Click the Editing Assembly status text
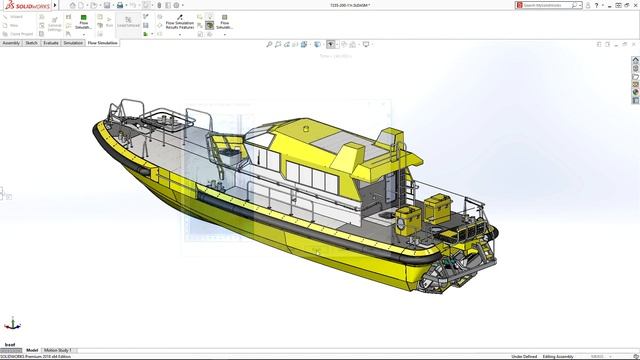Screen dimensions: 640x360 (558, 357)
